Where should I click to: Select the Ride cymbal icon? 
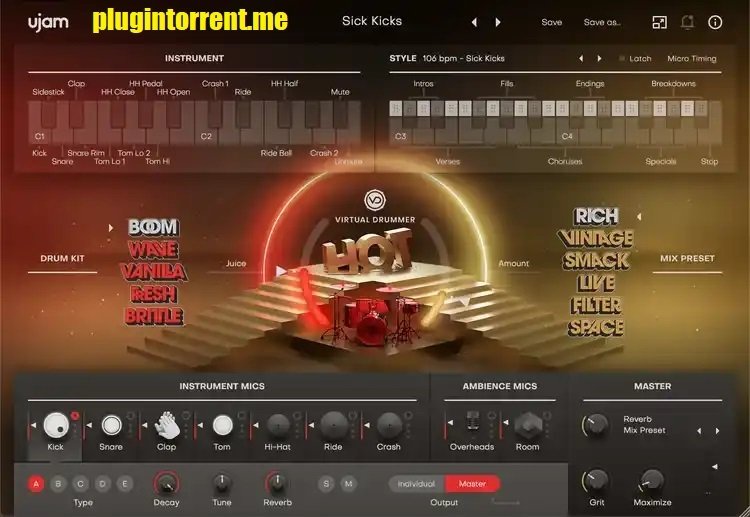pyautogui.click(x=333, y=425)
